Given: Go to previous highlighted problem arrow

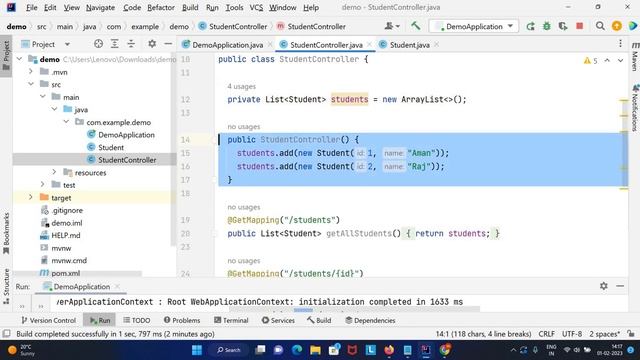Looking at the screenshot, I should 607,60.
